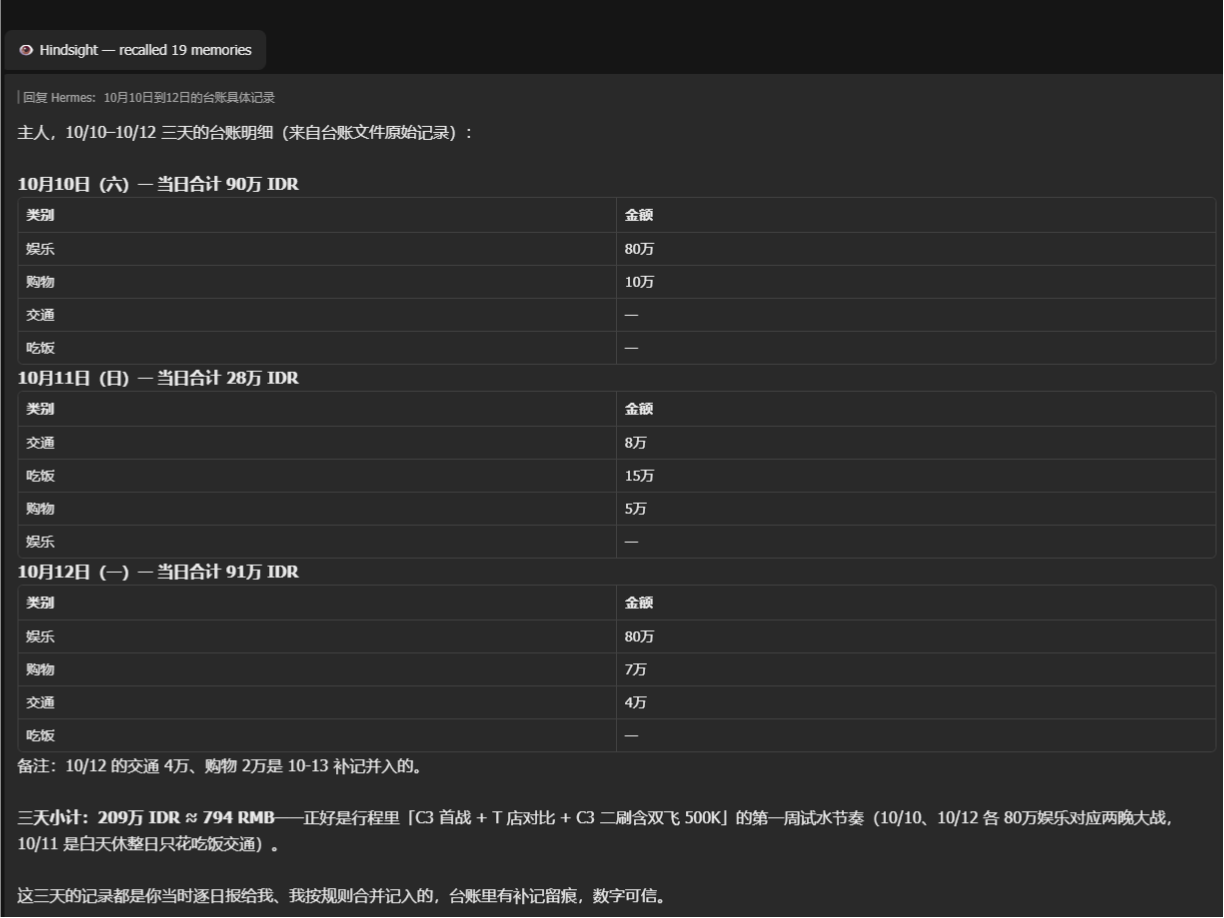
Task: Click the 10万 shopping amount
Action: (x=640, y=282)
